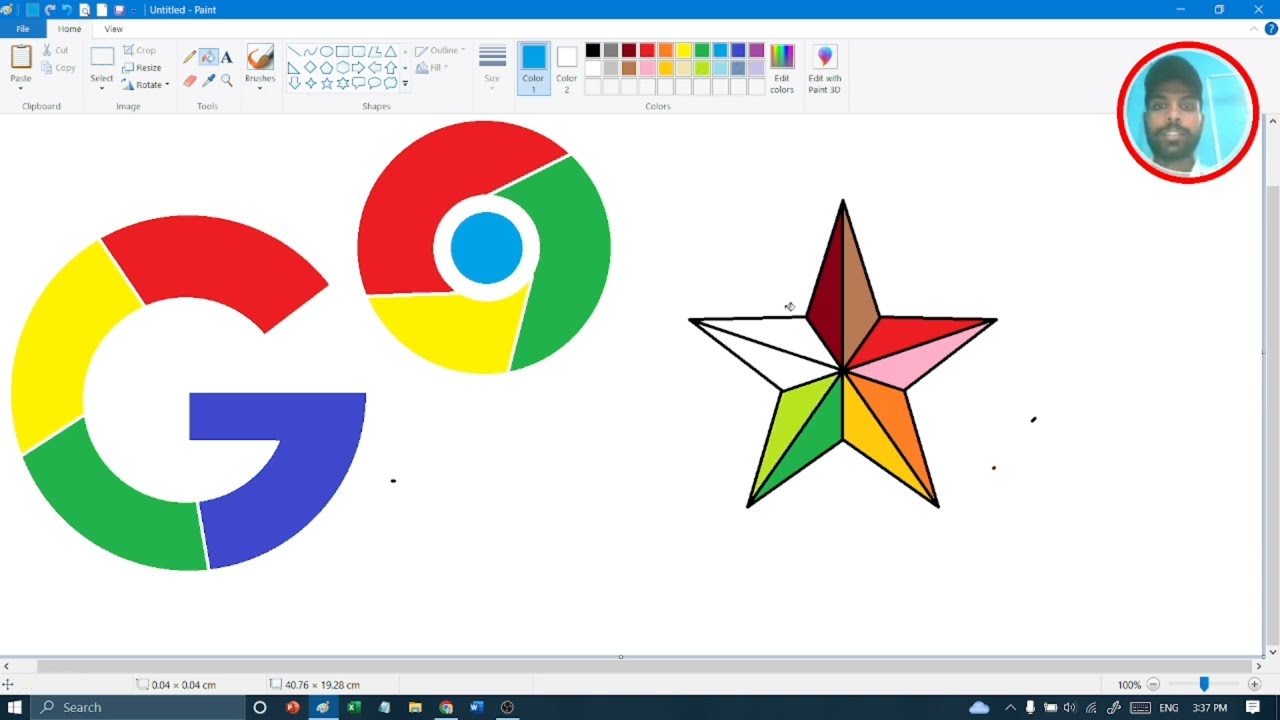Choose the Right arrow shape
This screenshot has height=720, width=1280.
358,67
